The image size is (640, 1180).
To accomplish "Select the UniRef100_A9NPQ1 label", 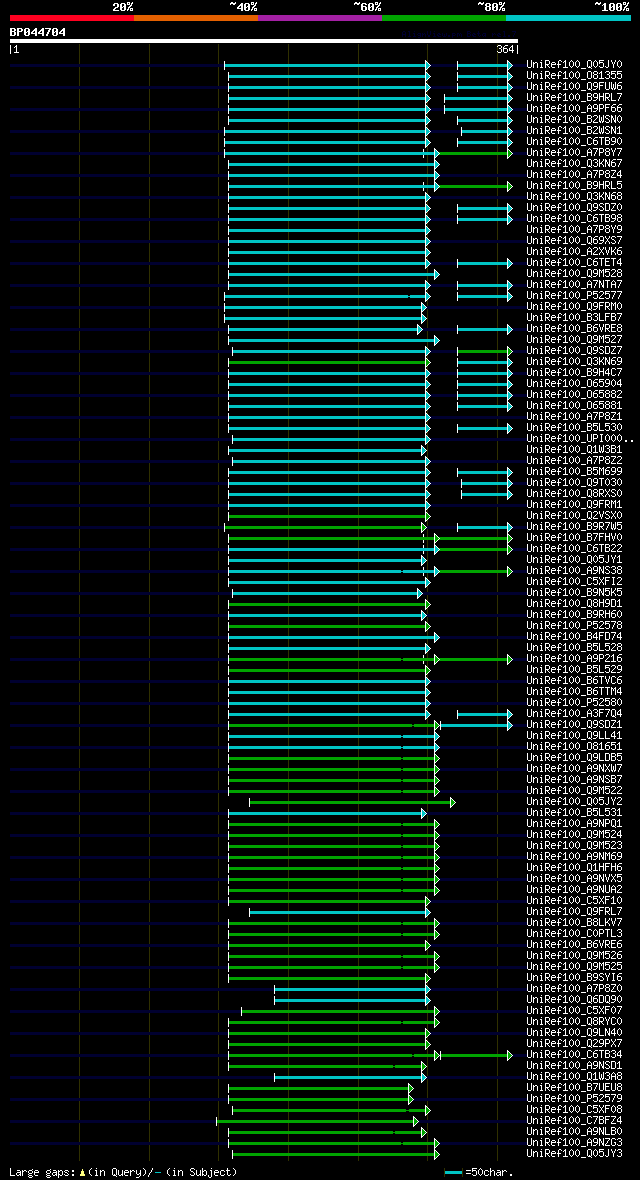I will pyautogui.click(x=574, y=823).
